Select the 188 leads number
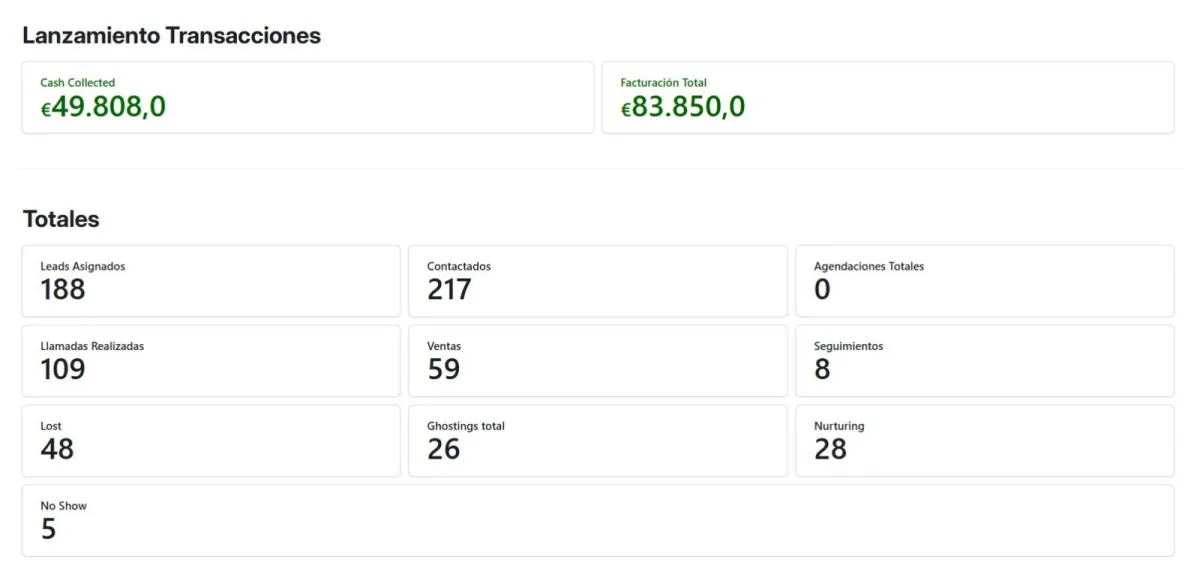The height and width of the screenshot is (568, 1200). [62, 290]
